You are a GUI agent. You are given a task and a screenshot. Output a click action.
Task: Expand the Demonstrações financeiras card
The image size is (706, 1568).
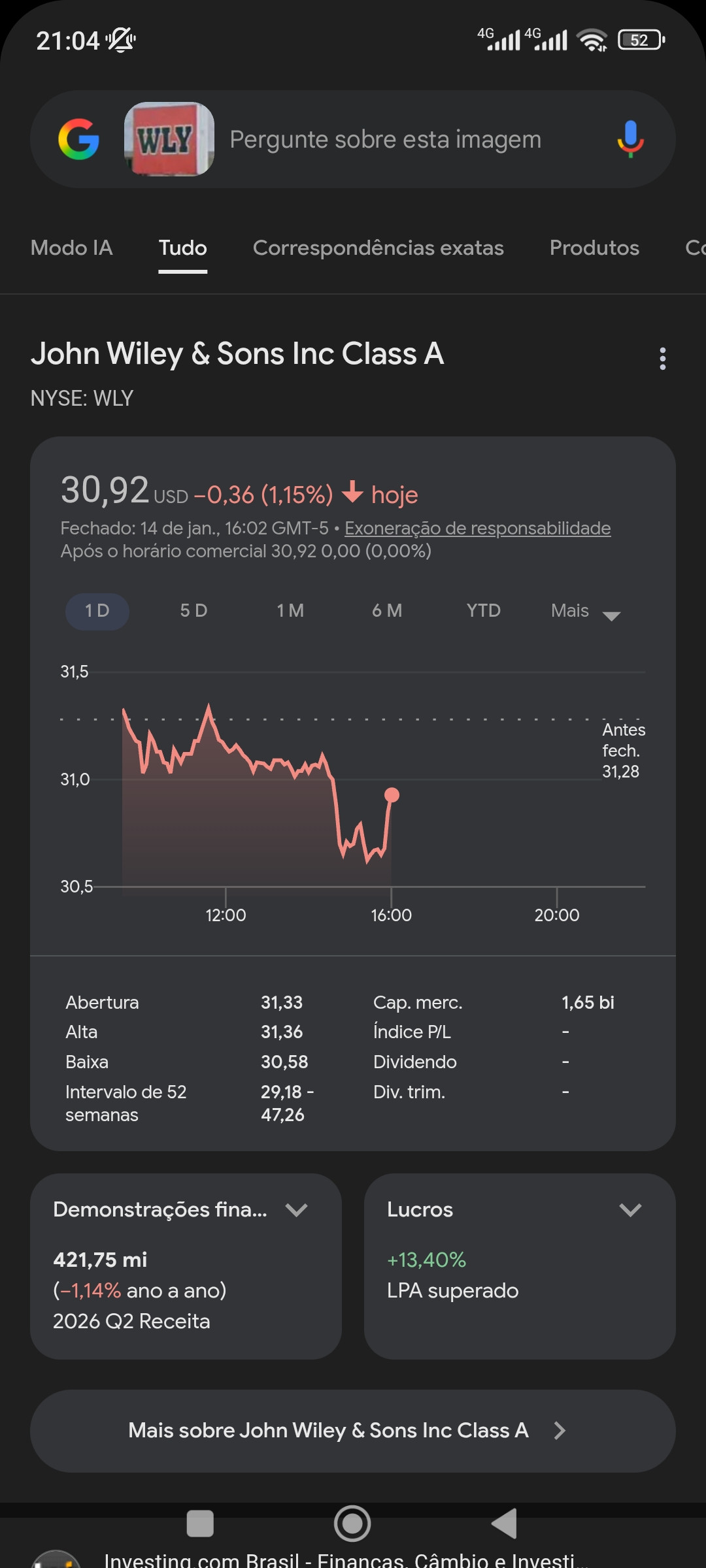296,1210
